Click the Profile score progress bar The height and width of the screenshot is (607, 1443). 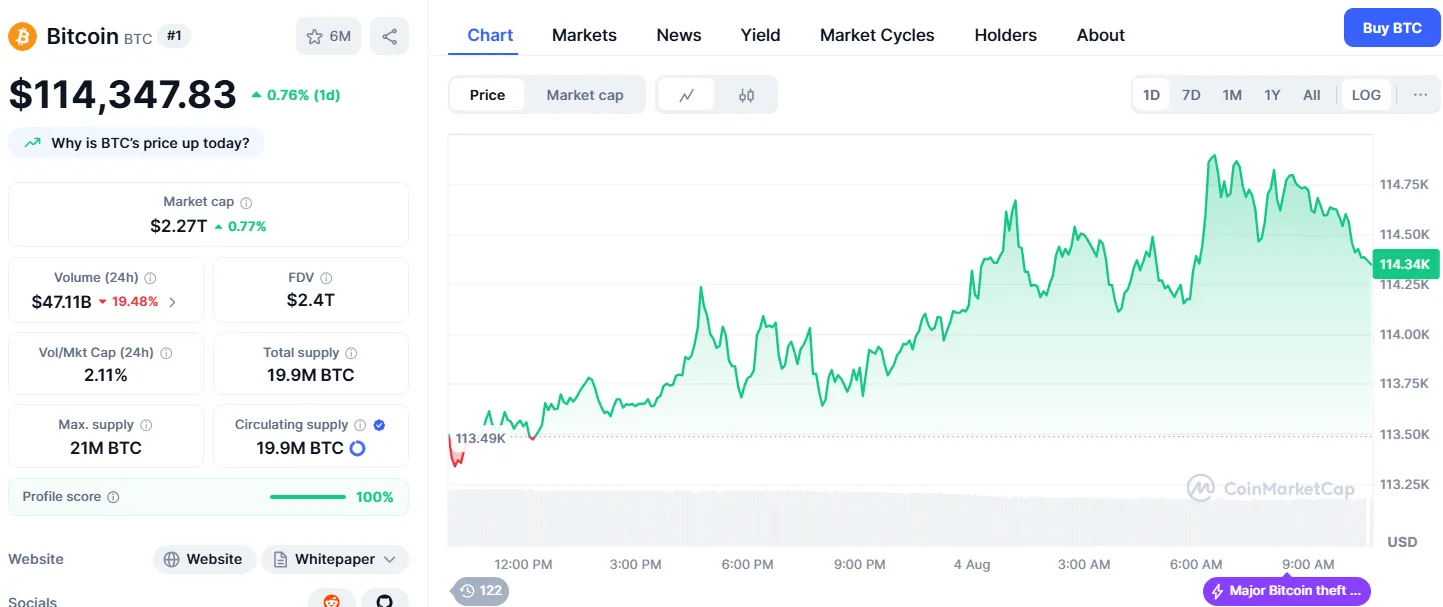(308, 497)
